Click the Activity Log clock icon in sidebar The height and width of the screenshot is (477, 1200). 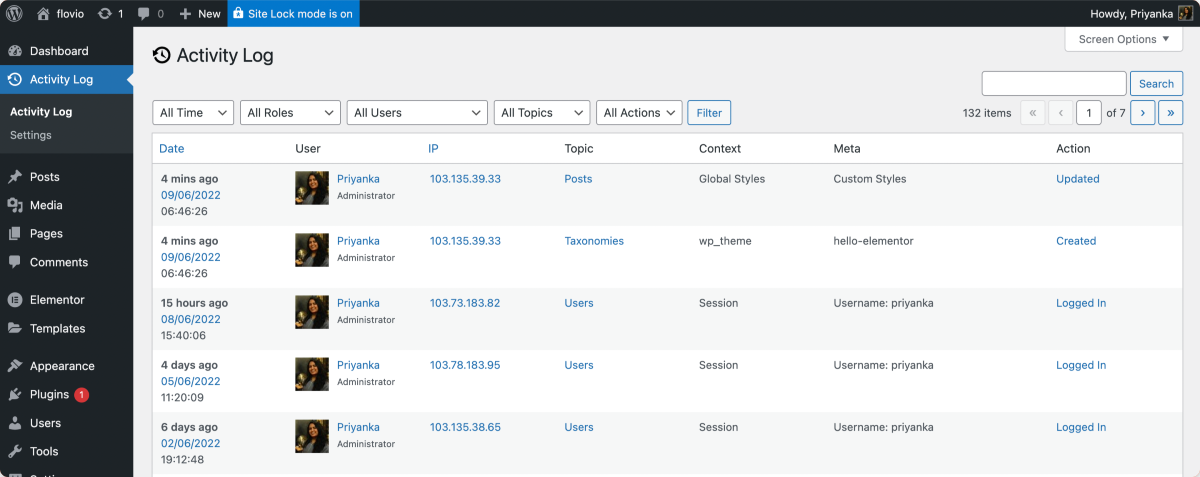tap(15, 80)
